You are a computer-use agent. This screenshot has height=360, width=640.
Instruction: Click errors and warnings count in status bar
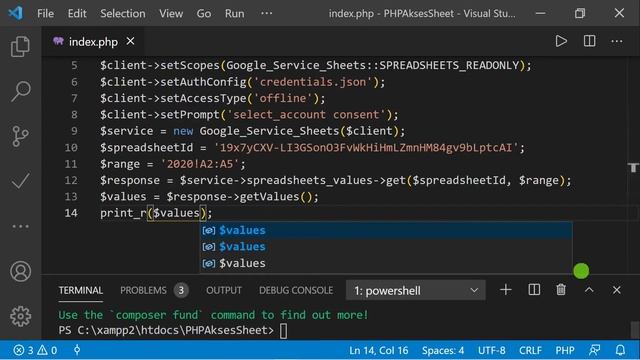(x=35, y=350)
